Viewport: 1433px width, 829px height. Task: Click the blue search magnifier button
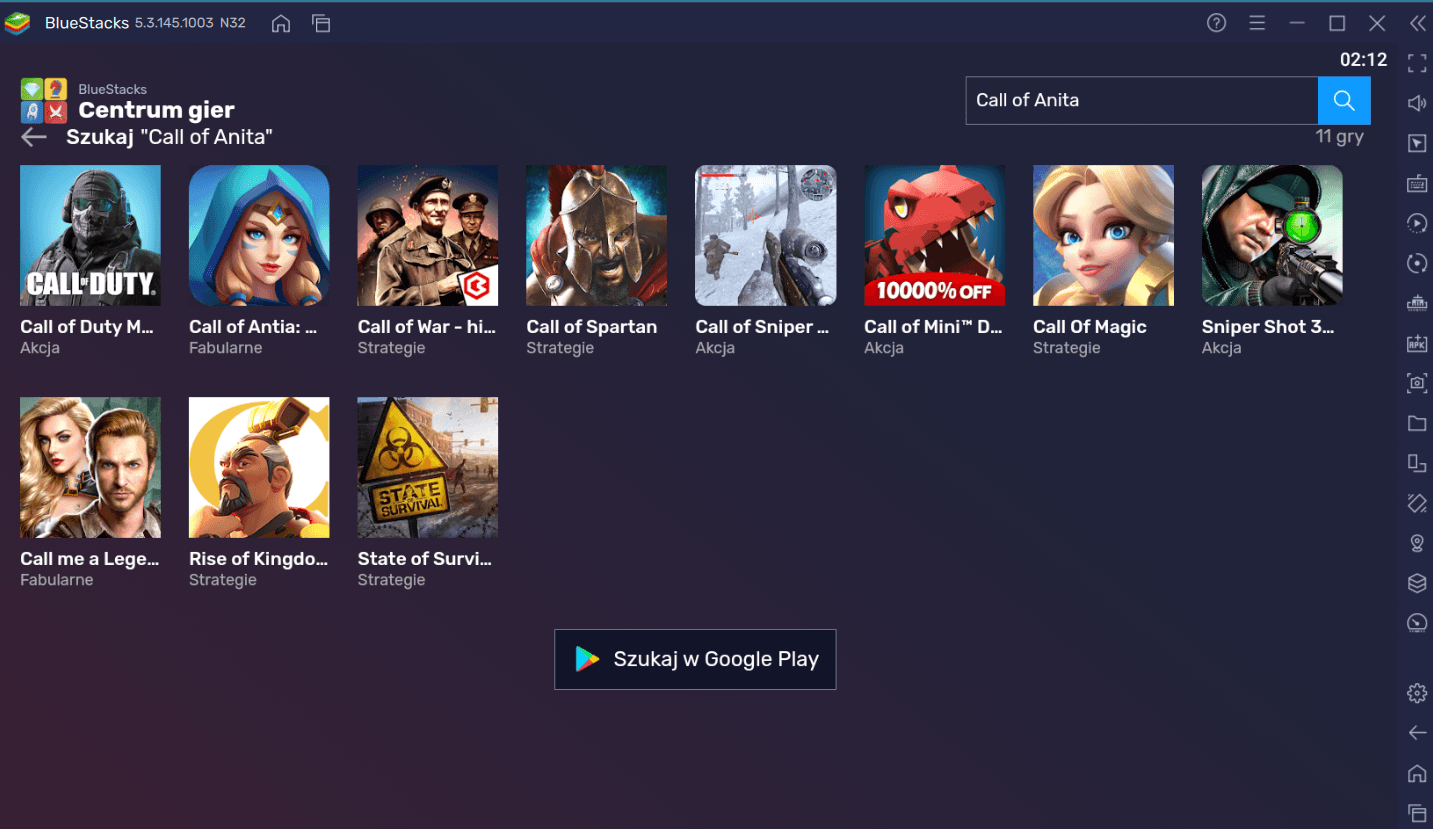pos(1344,100)
